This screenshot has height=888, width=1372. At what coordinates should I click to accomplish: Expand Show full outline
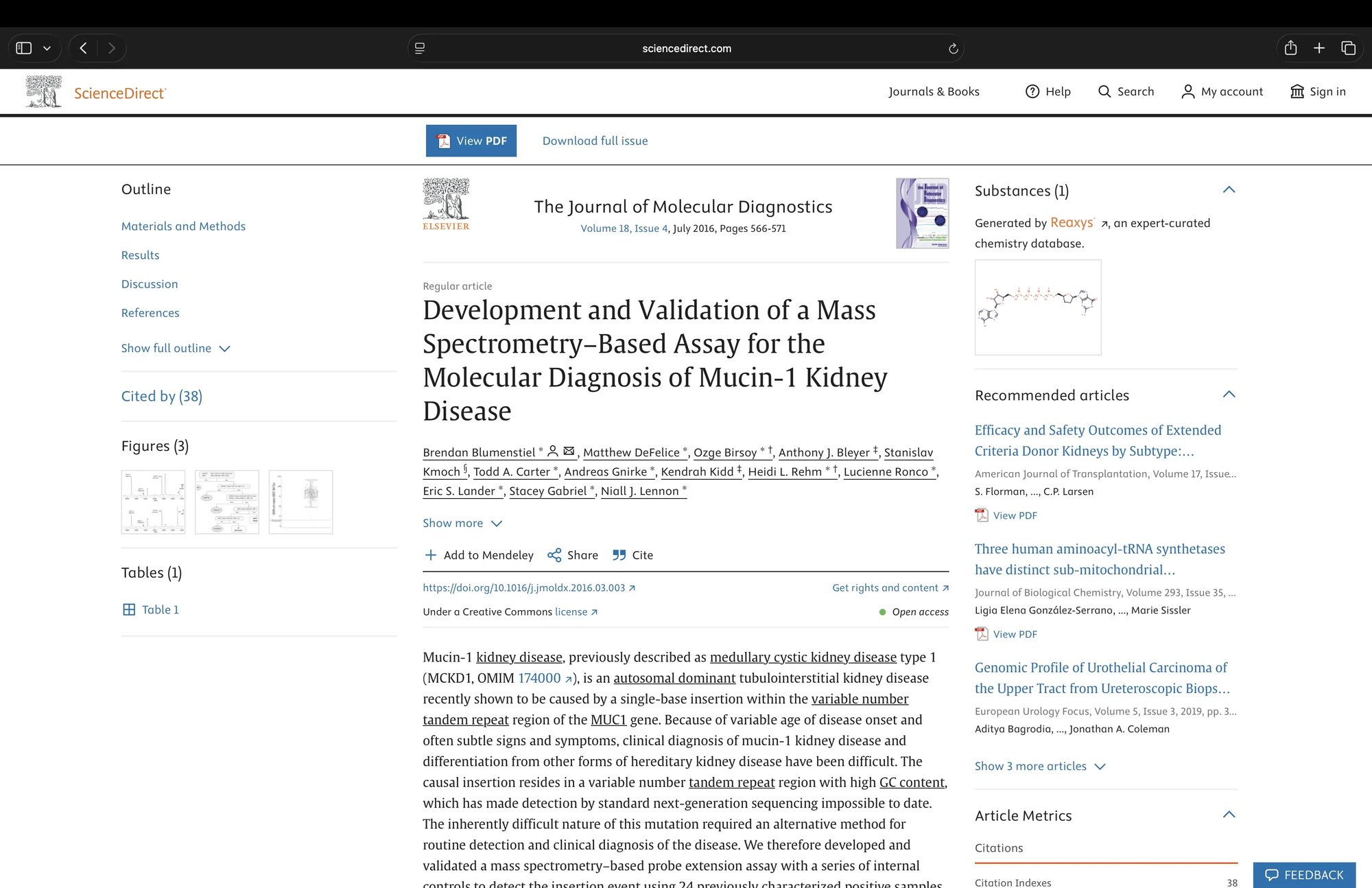pos(176,348)
